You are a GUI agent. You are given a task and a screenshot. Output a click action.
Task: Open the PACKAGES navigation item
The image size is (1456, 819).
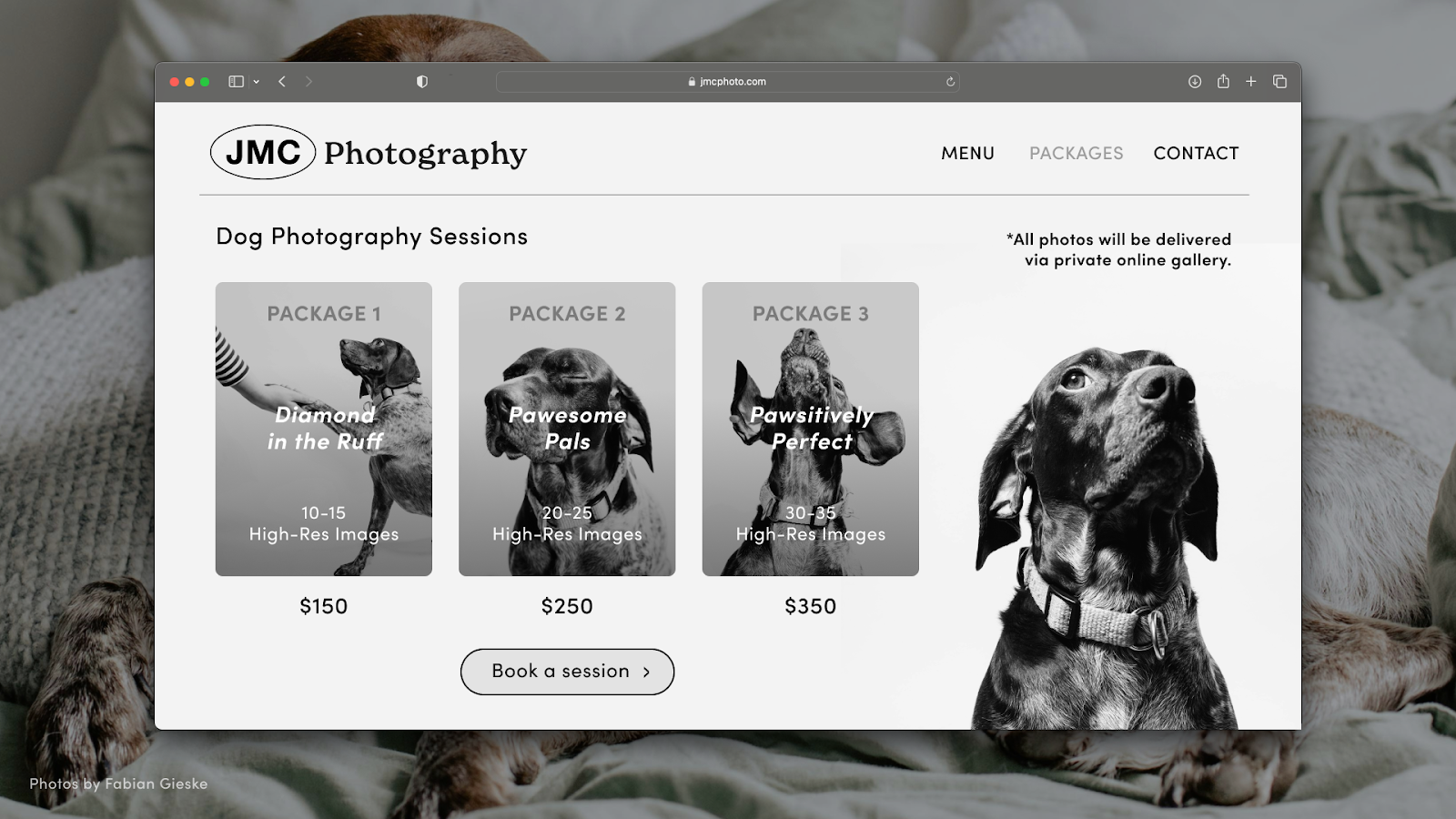point(1076,154)
